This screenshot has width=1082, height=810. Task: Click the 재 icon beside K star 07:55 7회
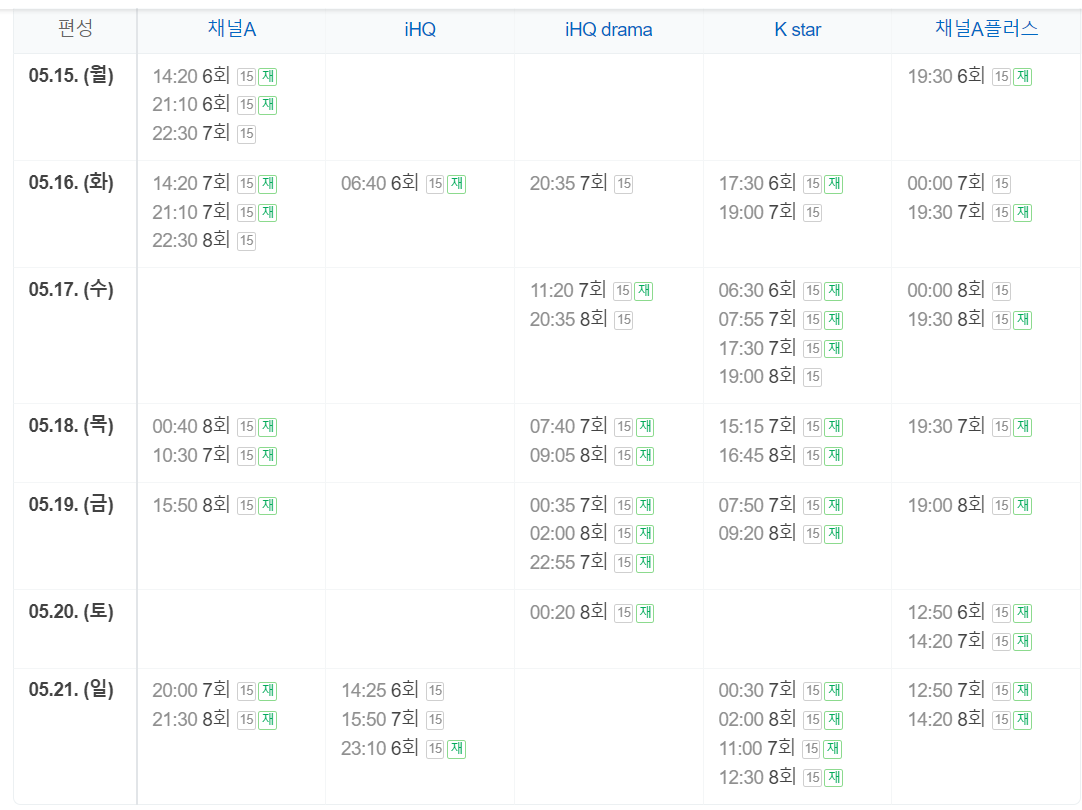[834, 320]
